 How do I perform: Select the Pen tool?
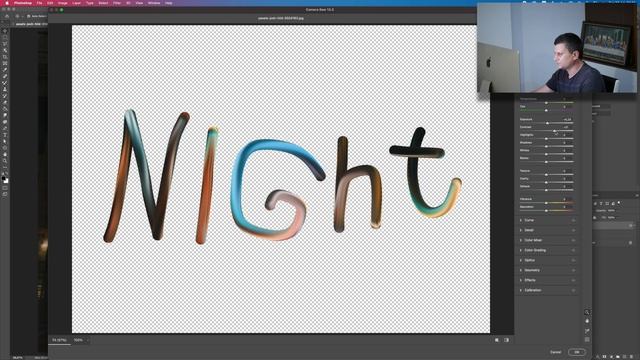click(5, 129)
